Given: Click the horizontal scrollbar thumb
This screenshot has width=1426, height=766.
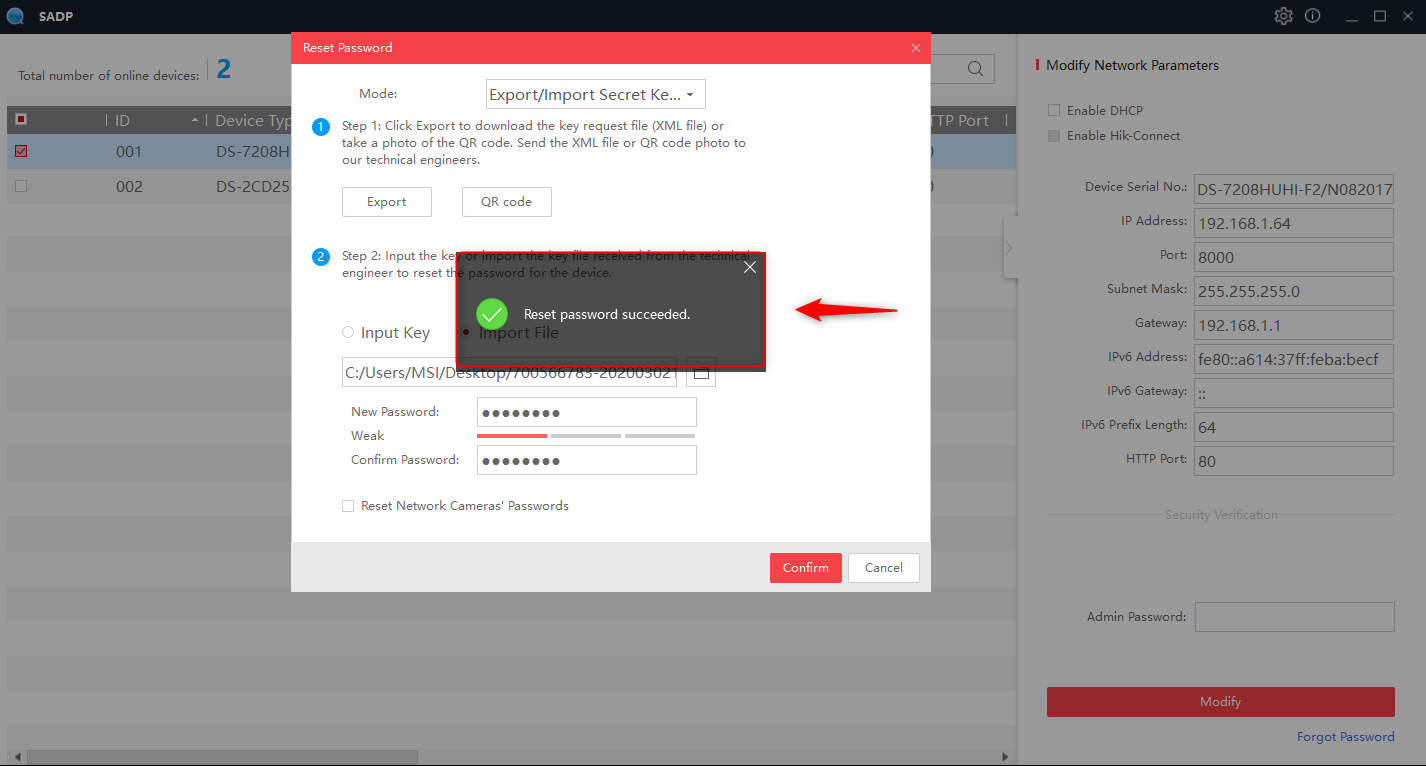Looking at the screenshot, I should (x=222, y=758).
